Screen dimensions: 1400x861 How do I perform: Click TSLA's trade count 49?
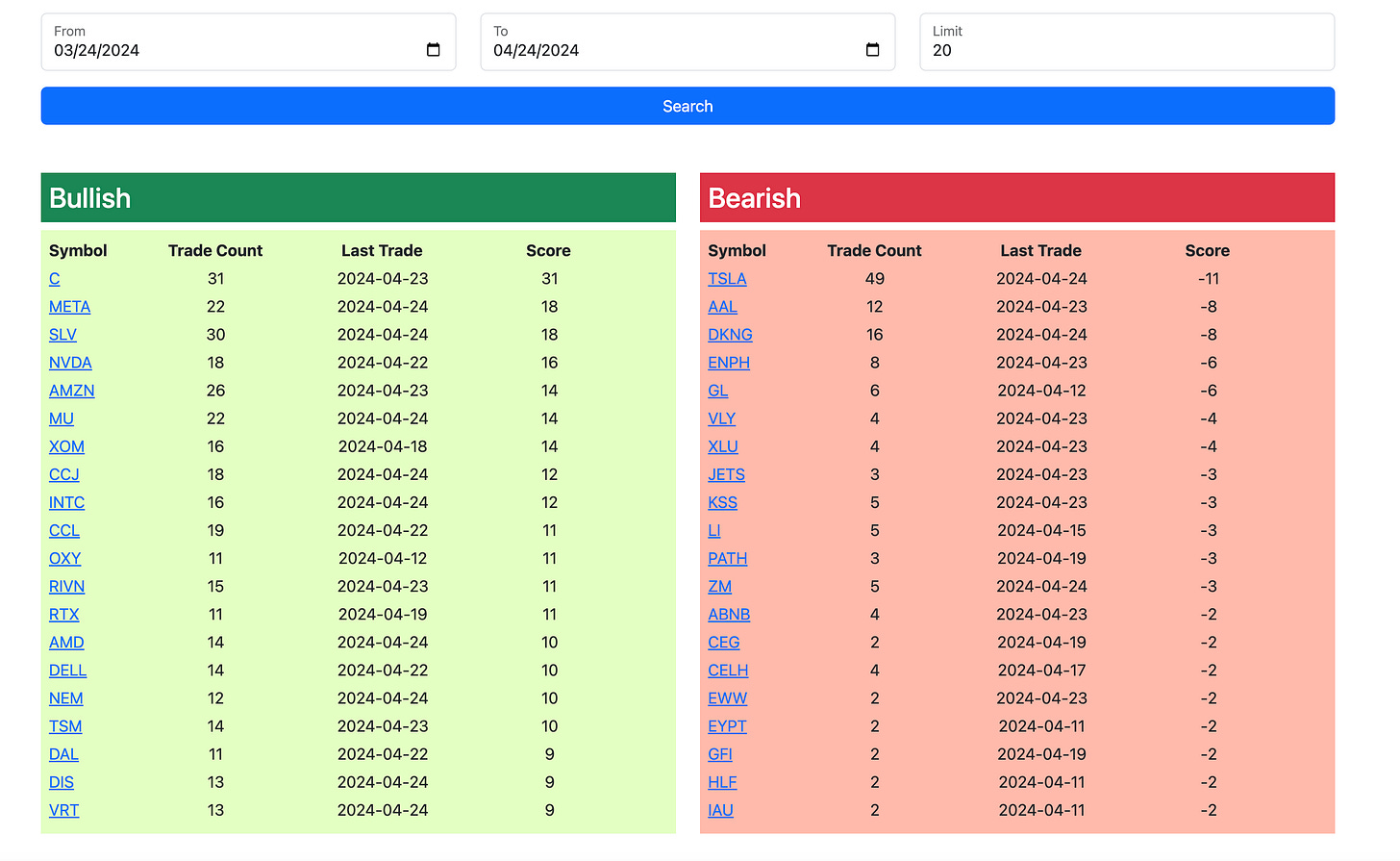(875, 279)
